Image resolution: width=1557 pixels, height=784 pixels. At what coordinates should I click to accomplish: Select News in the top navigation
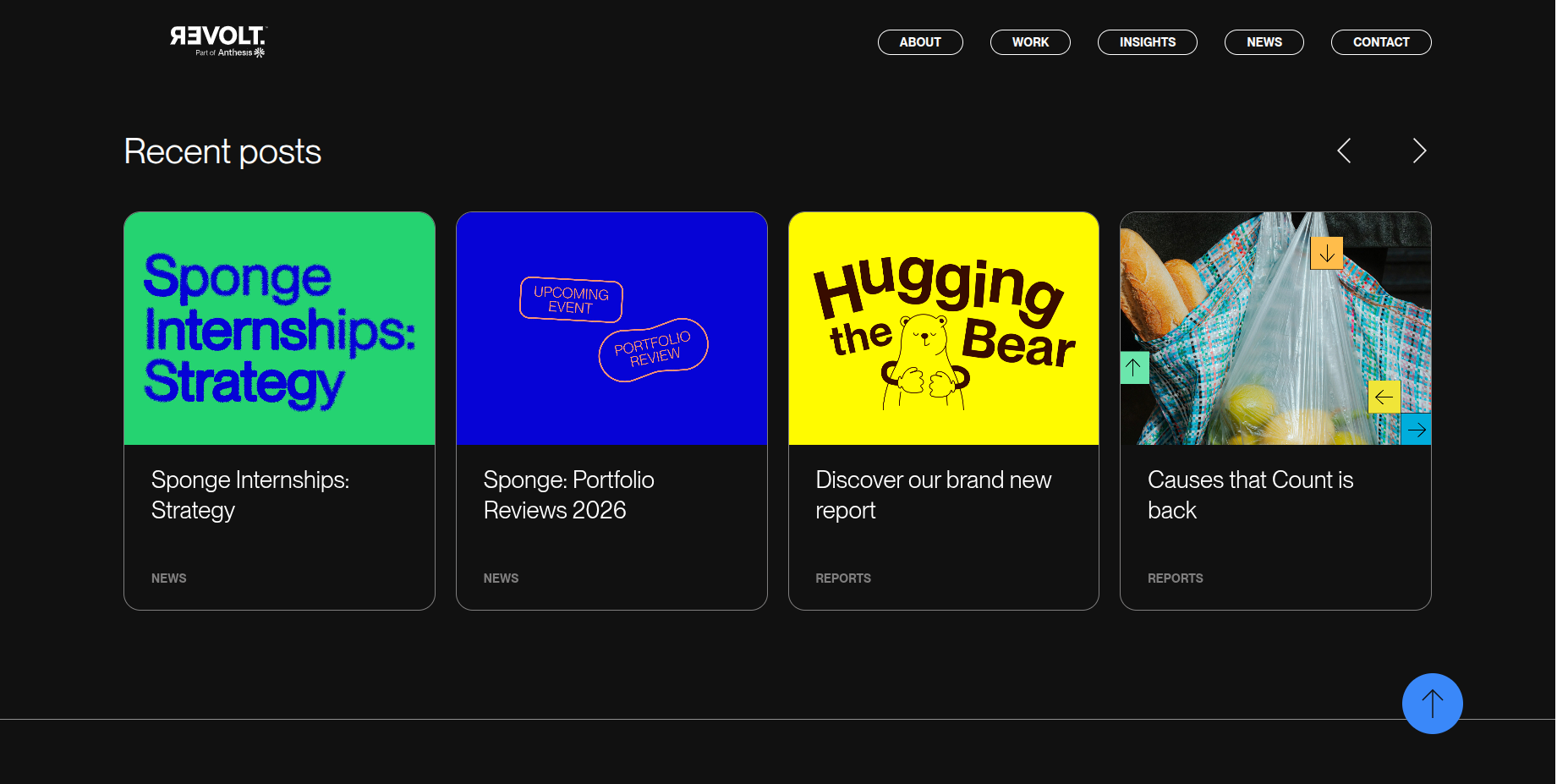pos(1264,42)
